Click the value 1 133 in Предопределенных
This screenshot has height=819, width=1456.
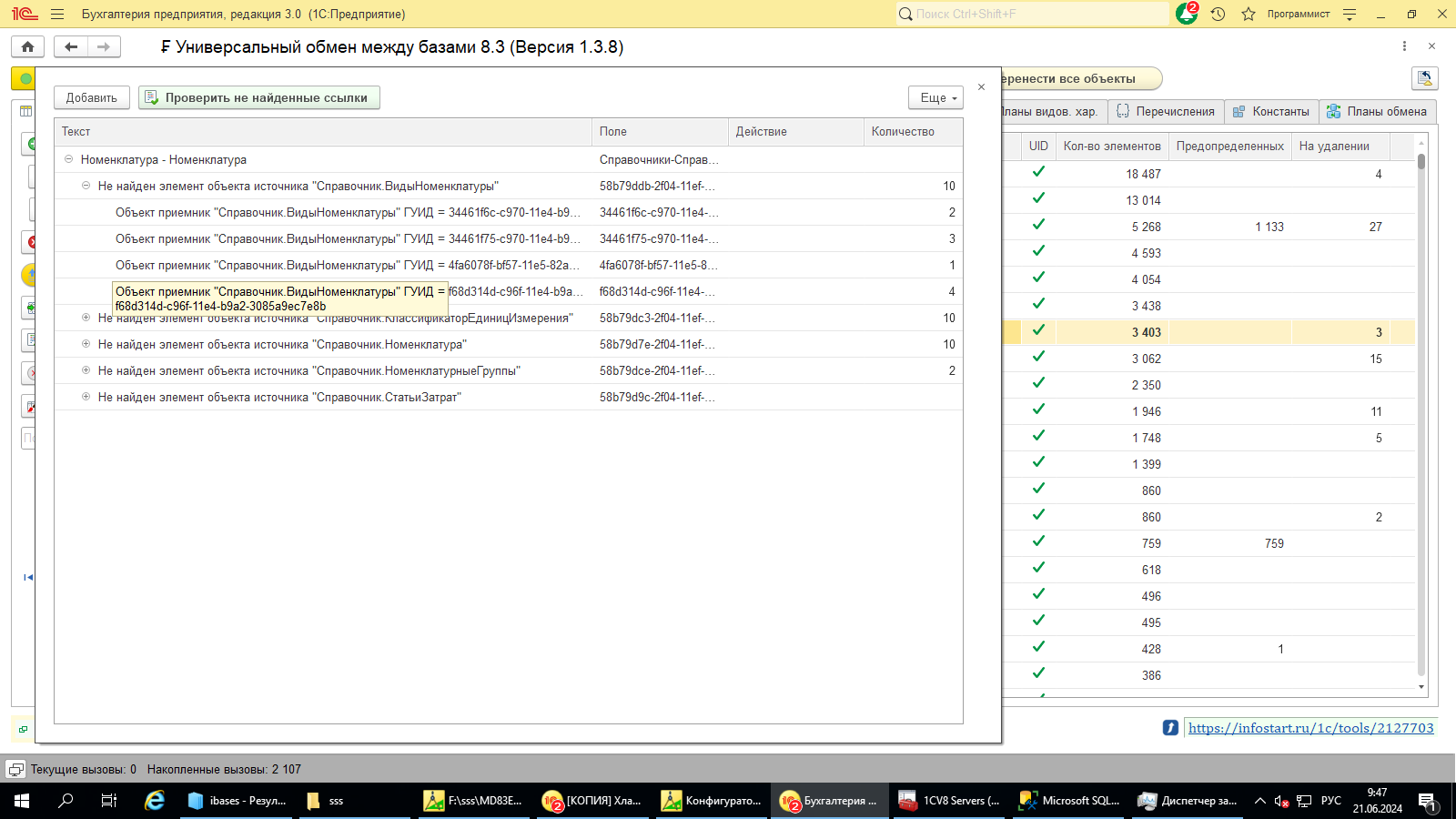(x=1269, y=227)
